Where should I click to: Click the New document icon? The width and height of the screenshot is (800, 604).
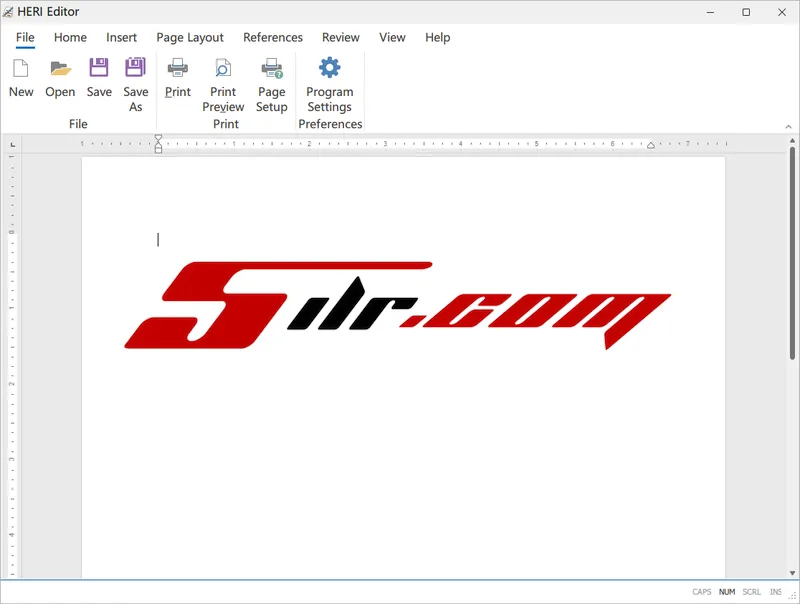21,68
